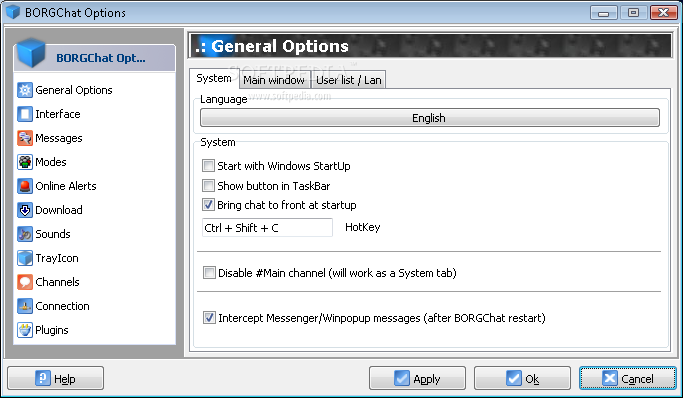Screen dimensions: 683x398
Task: Click the Ctrl + Shift + C hotkey field
Action: click(267, 228)
